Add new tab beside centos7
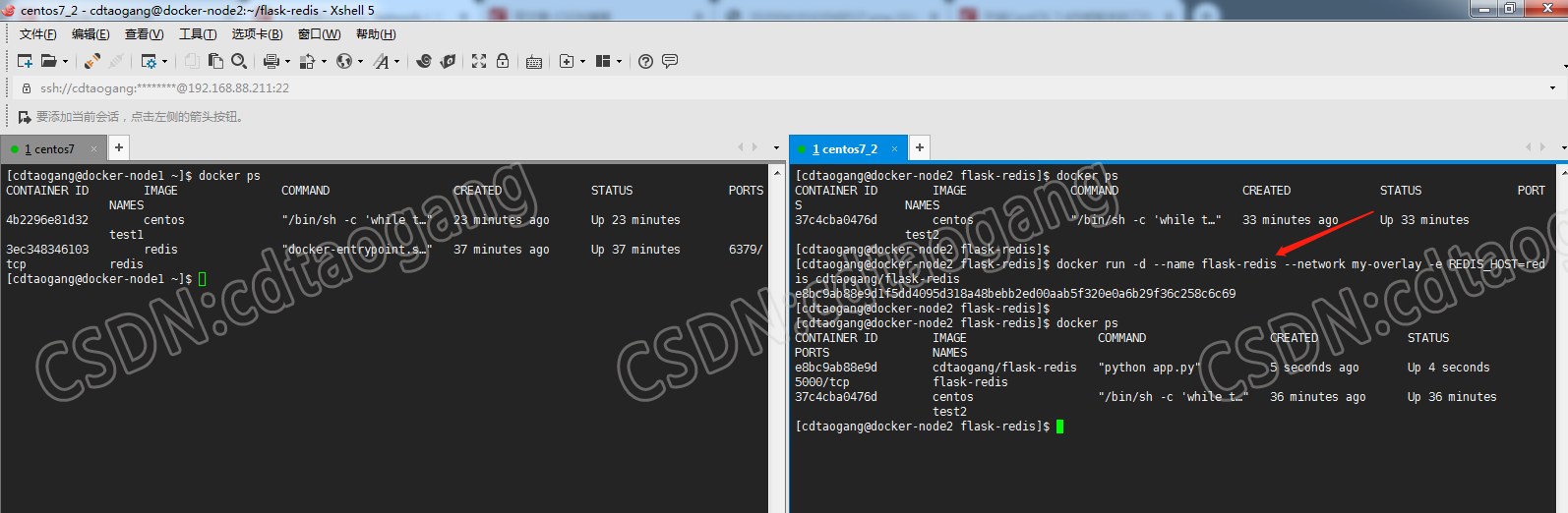This screenshot has width=1568, height=513. pyautogui.click(x=118, y=148)
